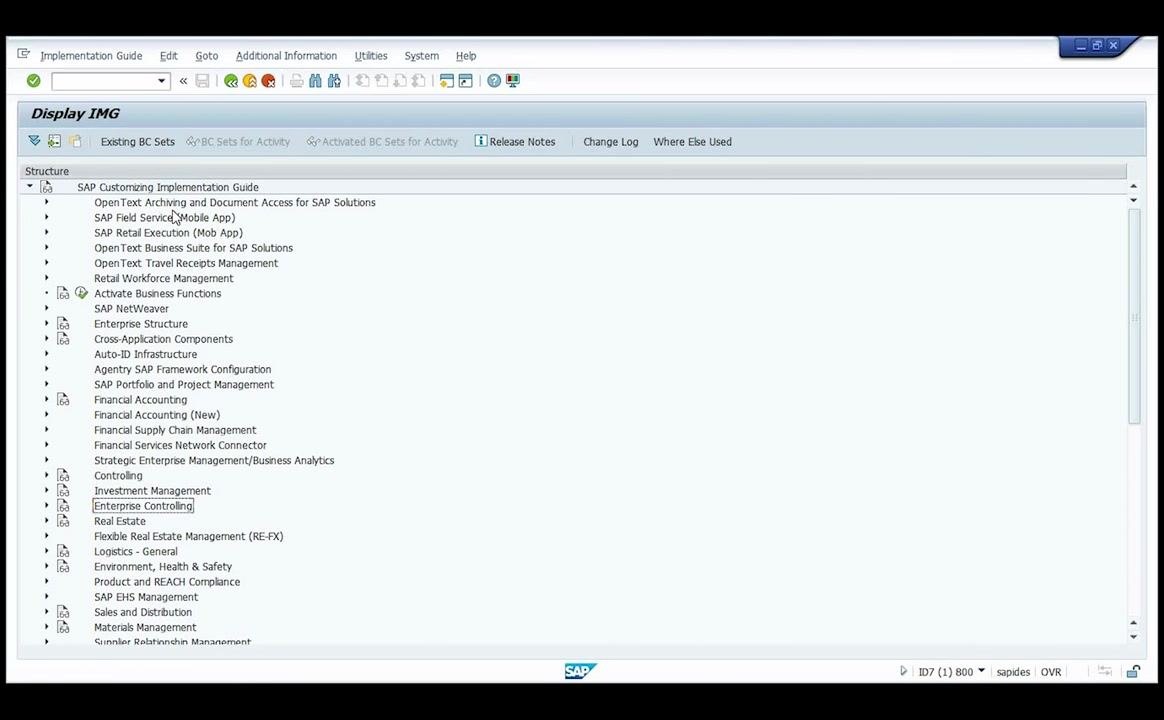Screen dimensions: 1164x720
Task: Open the system ID7 (1) 800 dropdown
Action: tap(981, 671)
